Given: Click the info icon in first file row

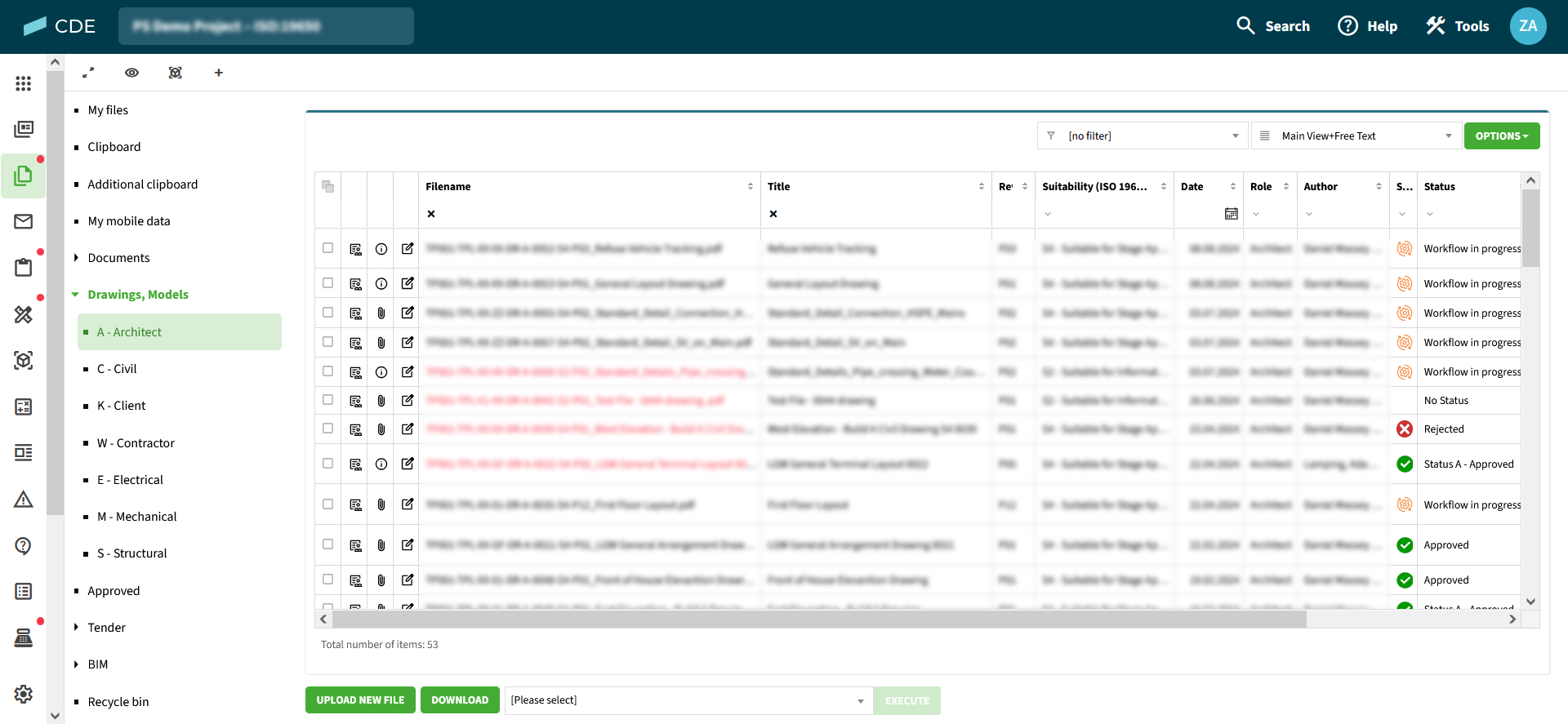Looking at the screenshot, I should tap(381, 249).
